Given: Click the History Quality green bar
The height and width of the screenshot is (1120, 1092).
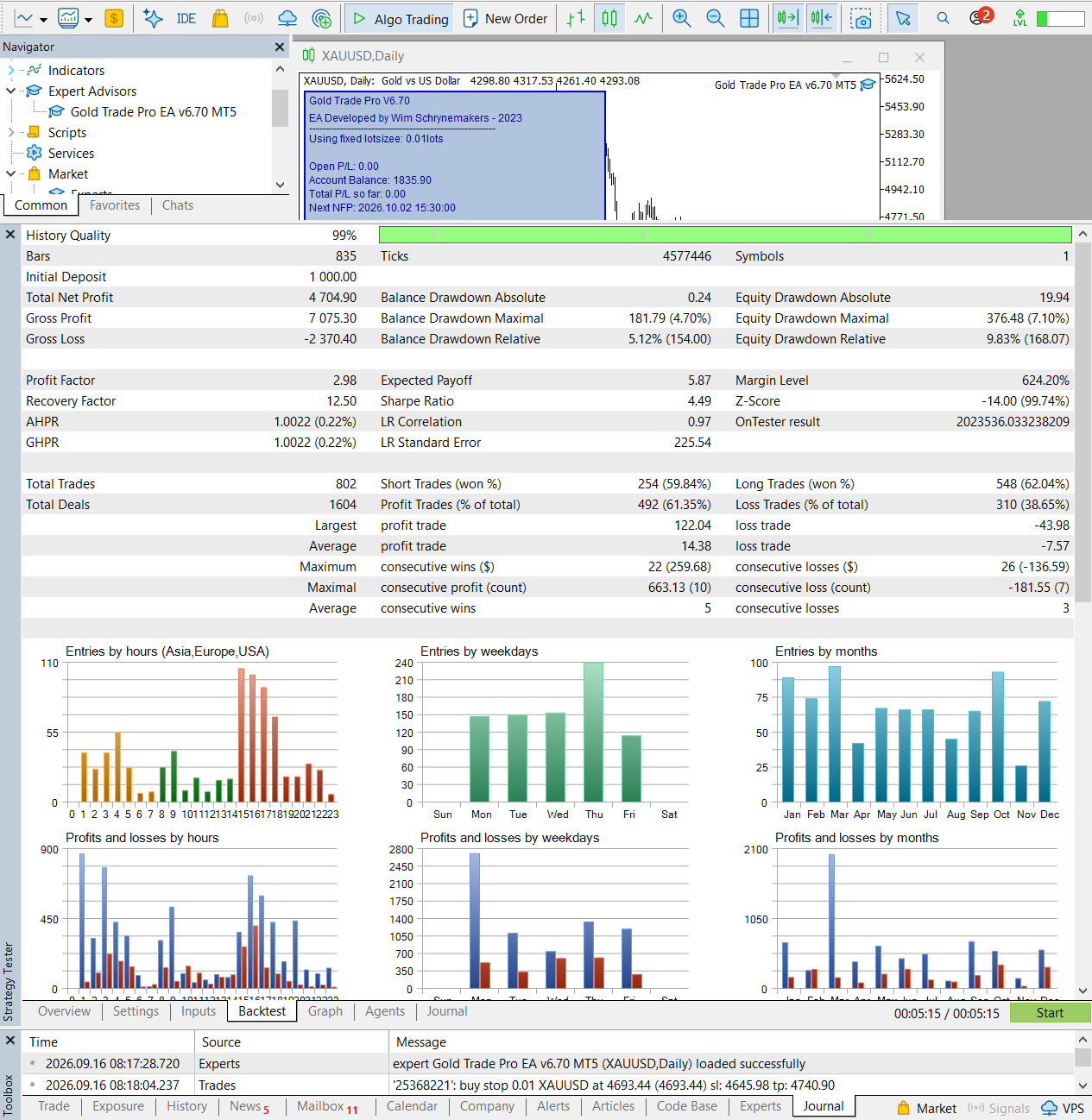Looking at the screenshot, I should point(725,235).
